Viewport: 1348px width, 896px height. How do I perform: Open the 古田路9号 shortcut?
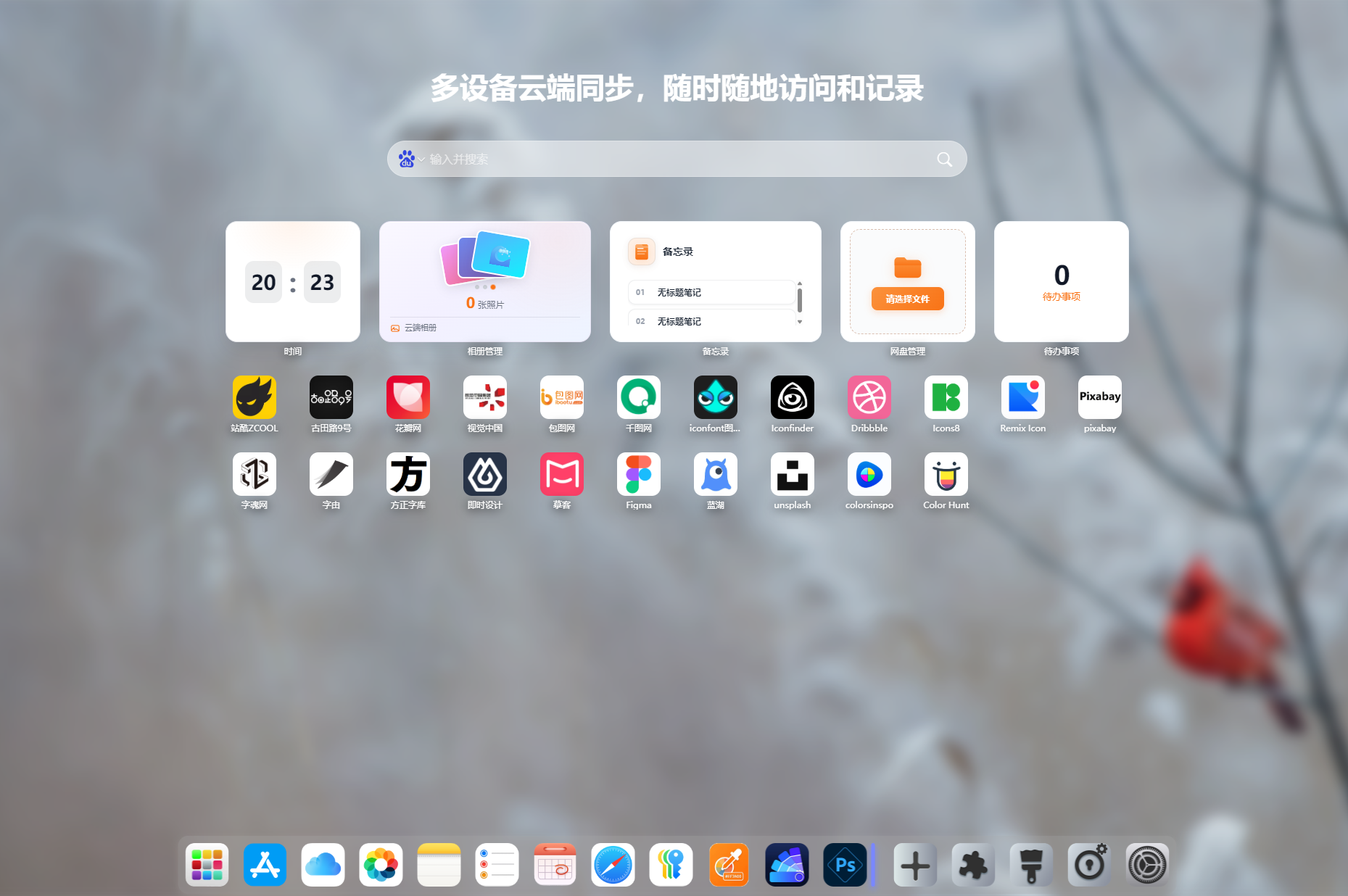[x=331, y=397]
